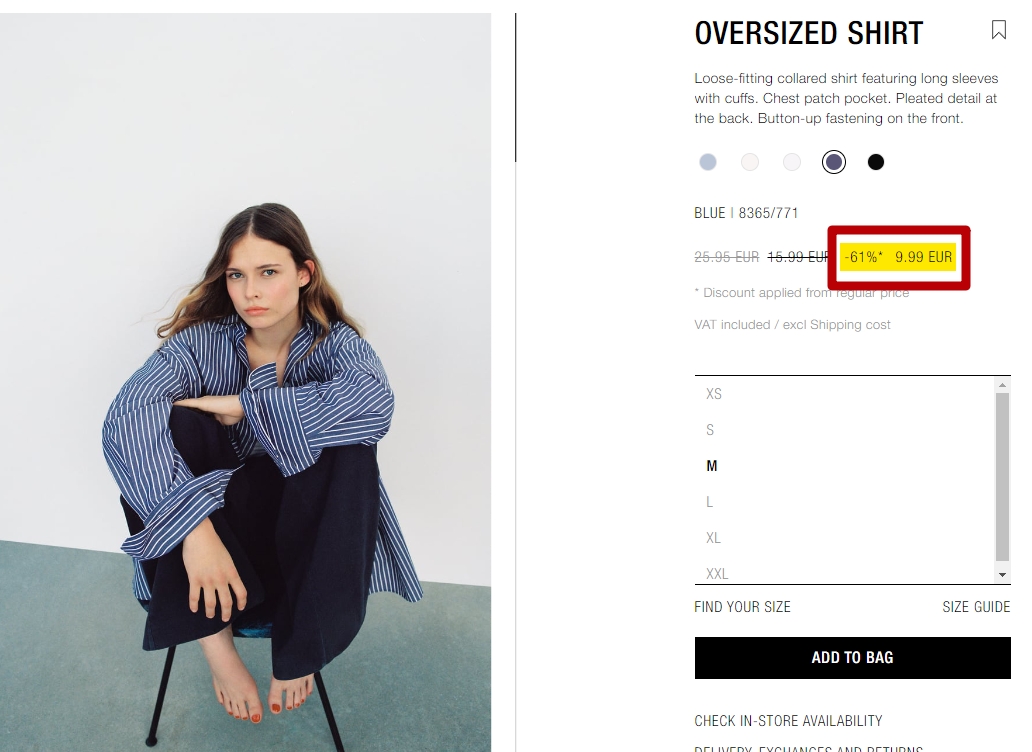Pick the black color swatch
This screenshot has width=1032, height=752.
point(876,162)
